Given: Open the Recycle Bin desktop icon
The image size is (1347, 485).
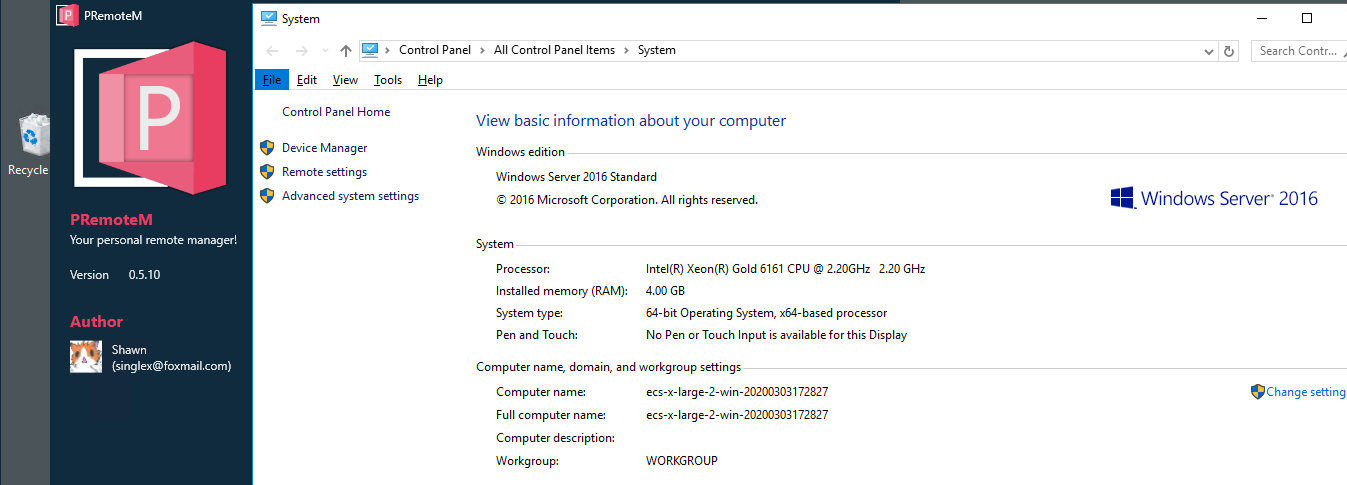Looking at the screenshot, I should point(34,145).
